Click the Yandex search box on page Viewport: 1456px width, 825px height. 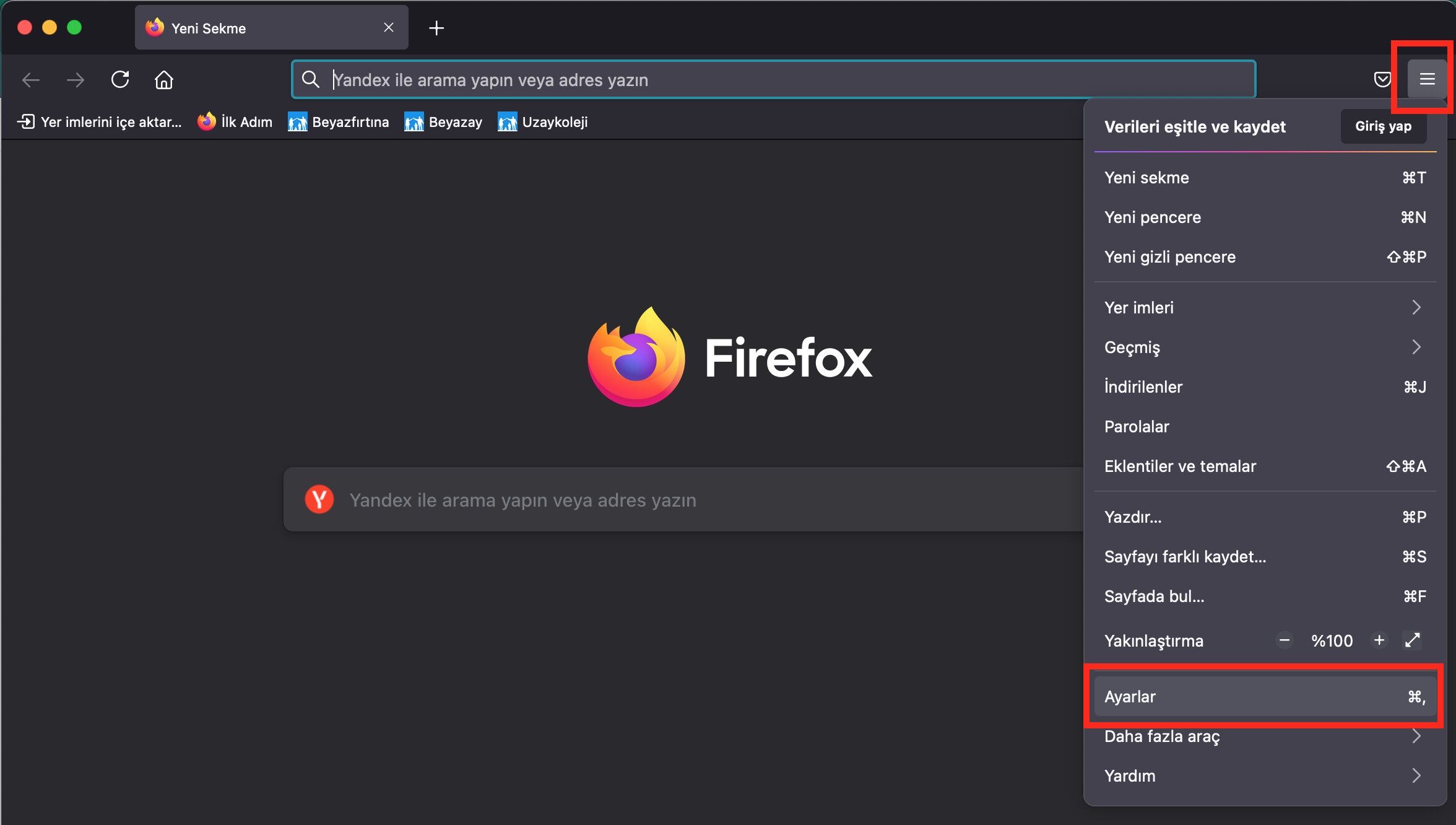pyautogui.click(x=683, y=500)
